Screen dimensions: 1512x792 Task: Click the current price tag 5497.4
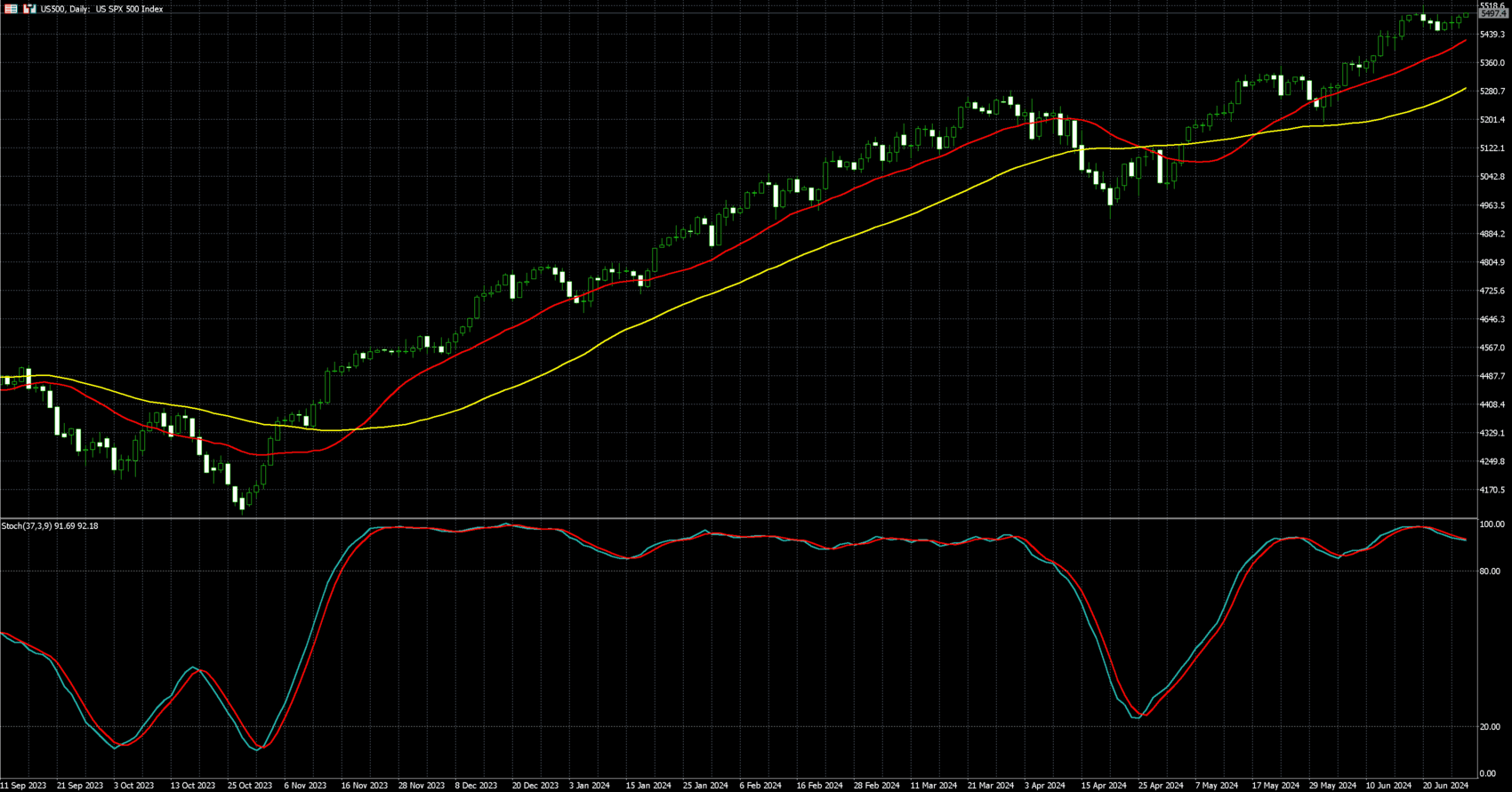coord(1493,14)
